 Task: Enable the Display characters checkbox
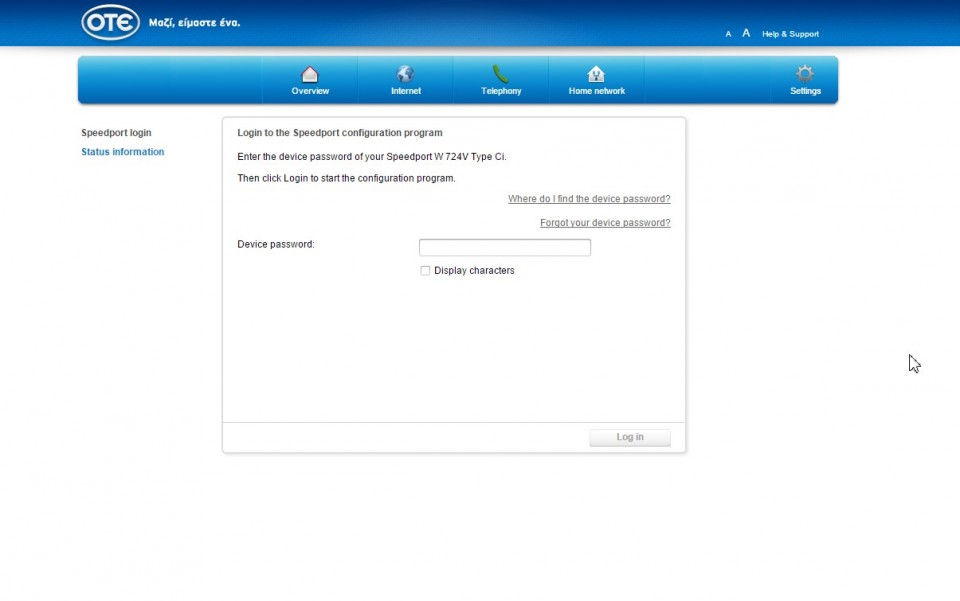(x=425, y=271)
